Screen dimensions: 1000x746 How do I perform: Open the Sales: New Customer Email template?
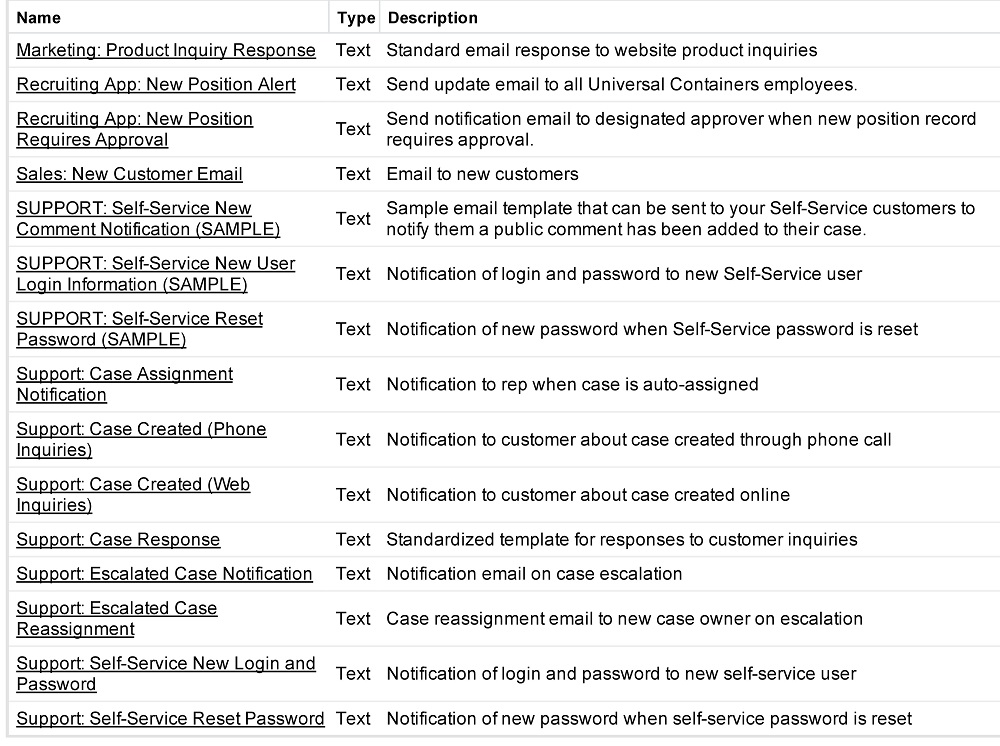click(x=129, y=174)
